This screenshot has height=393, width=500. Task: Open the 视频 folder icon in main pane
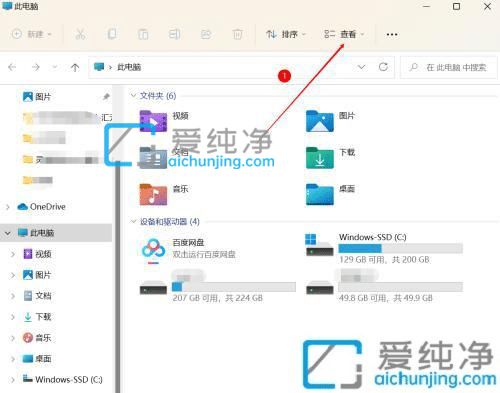[153, 121]
